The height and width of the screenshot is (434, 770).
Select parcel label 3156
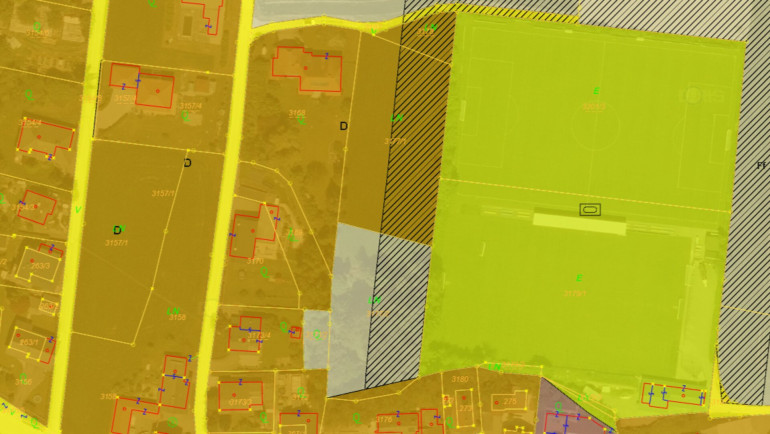[296, 113]
